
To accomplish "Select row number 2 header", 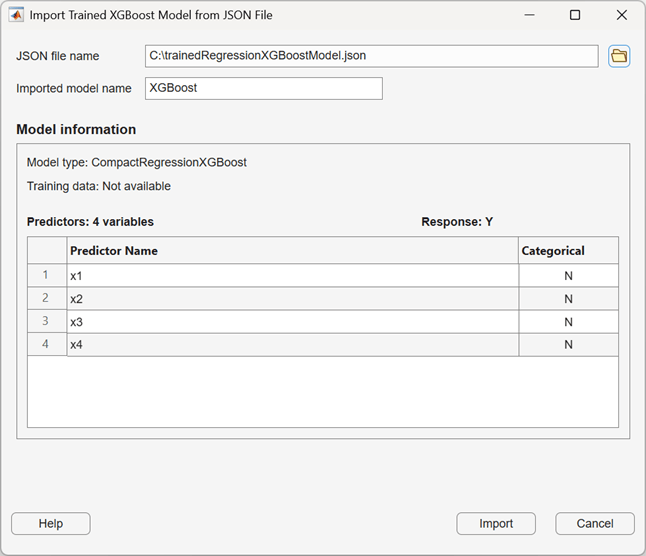I will (x=47, y=298).
